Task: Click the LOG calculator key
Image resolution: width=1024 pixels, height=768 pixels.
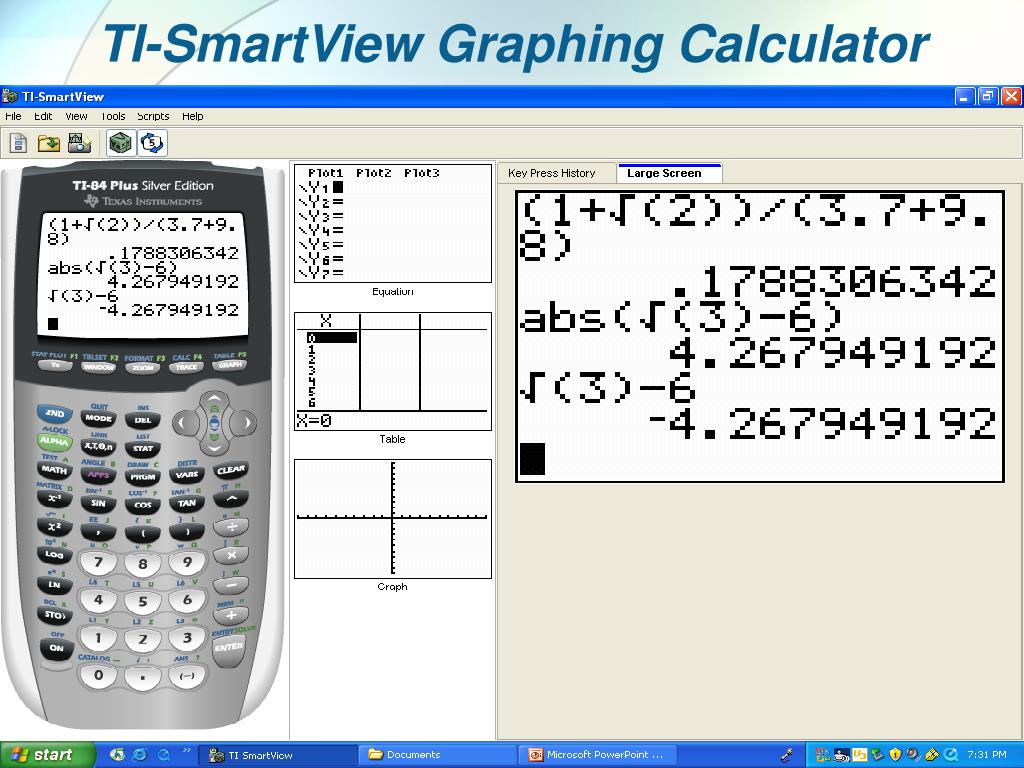Action: (x=55, y=555)
